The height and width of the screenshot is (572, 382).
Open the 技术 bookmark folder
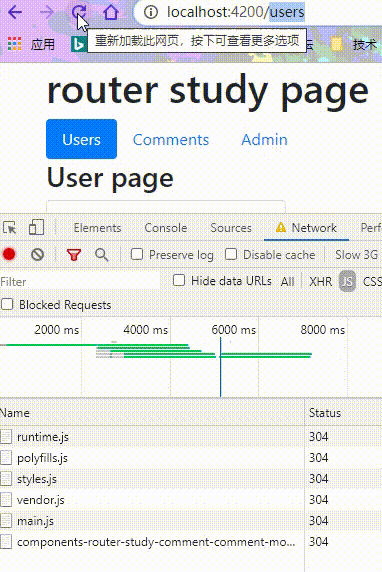[355, 44]
